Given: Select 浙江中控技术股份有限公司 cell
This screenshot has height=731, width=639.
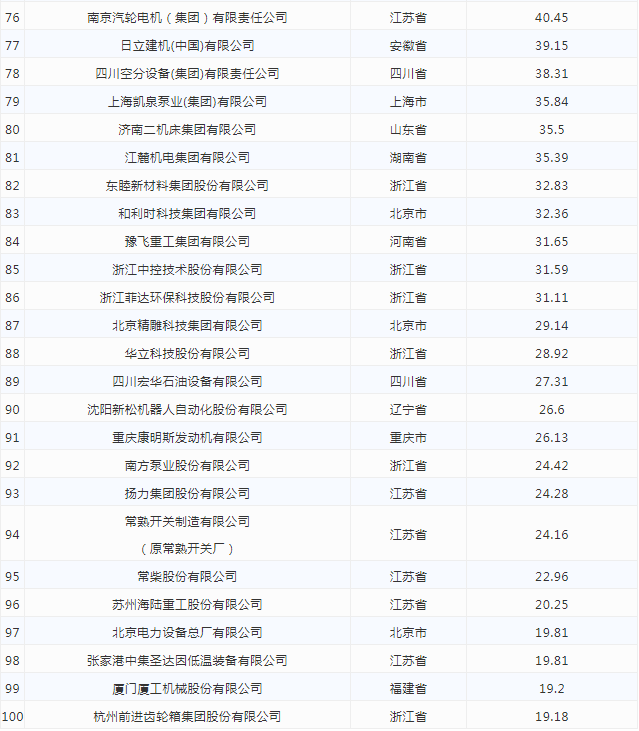Looking at the screenshot, I should [x=187, y=269].
